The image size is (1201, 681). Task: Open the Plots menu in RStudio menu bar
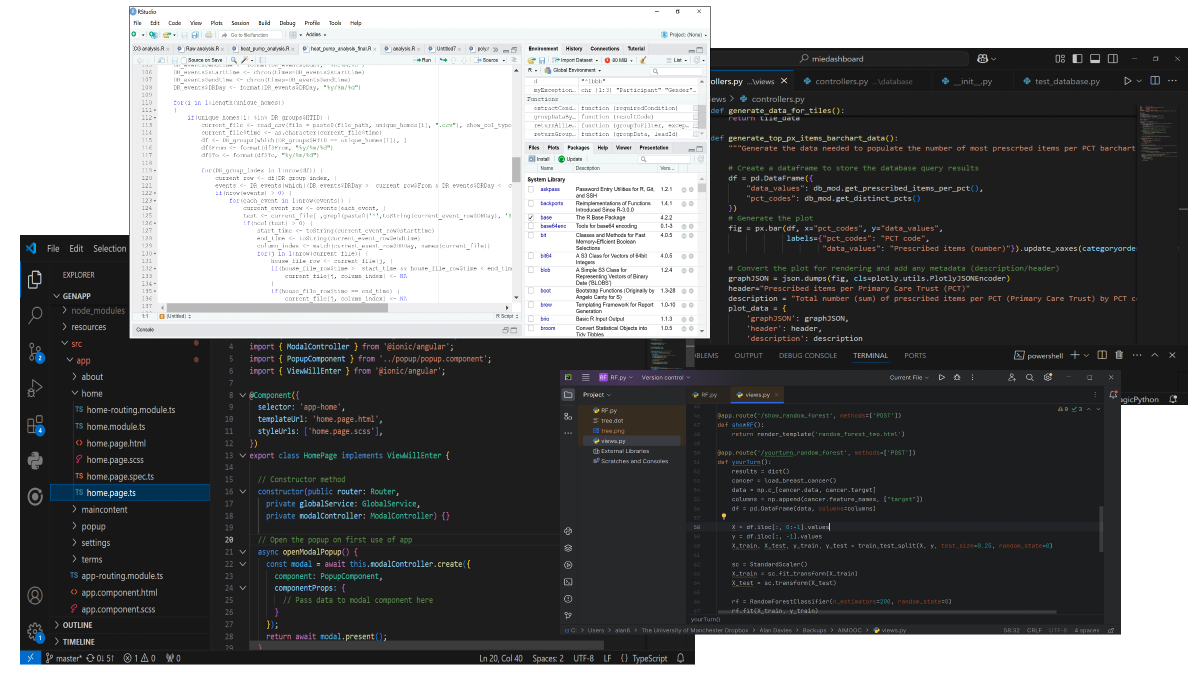click(x=216, y=22)
